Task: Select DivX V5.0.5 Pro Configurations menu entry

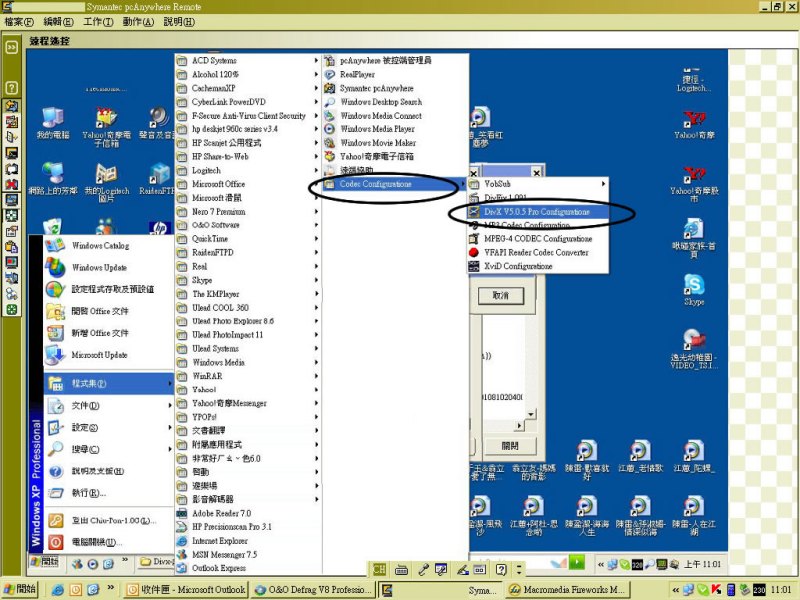Action: [538, 211]
